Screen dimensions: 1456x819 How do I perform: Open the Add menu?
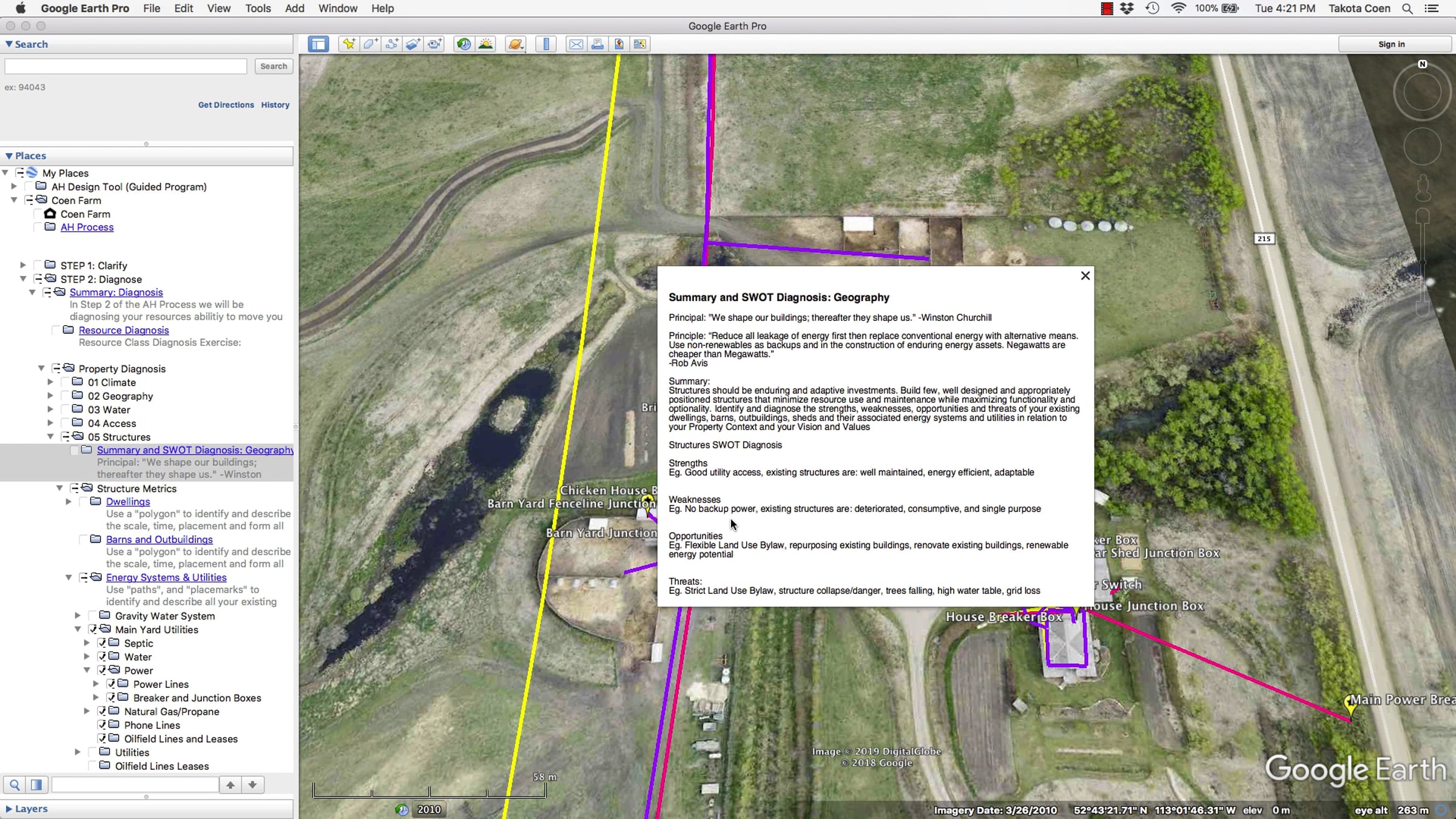click(x=294, y=8)
